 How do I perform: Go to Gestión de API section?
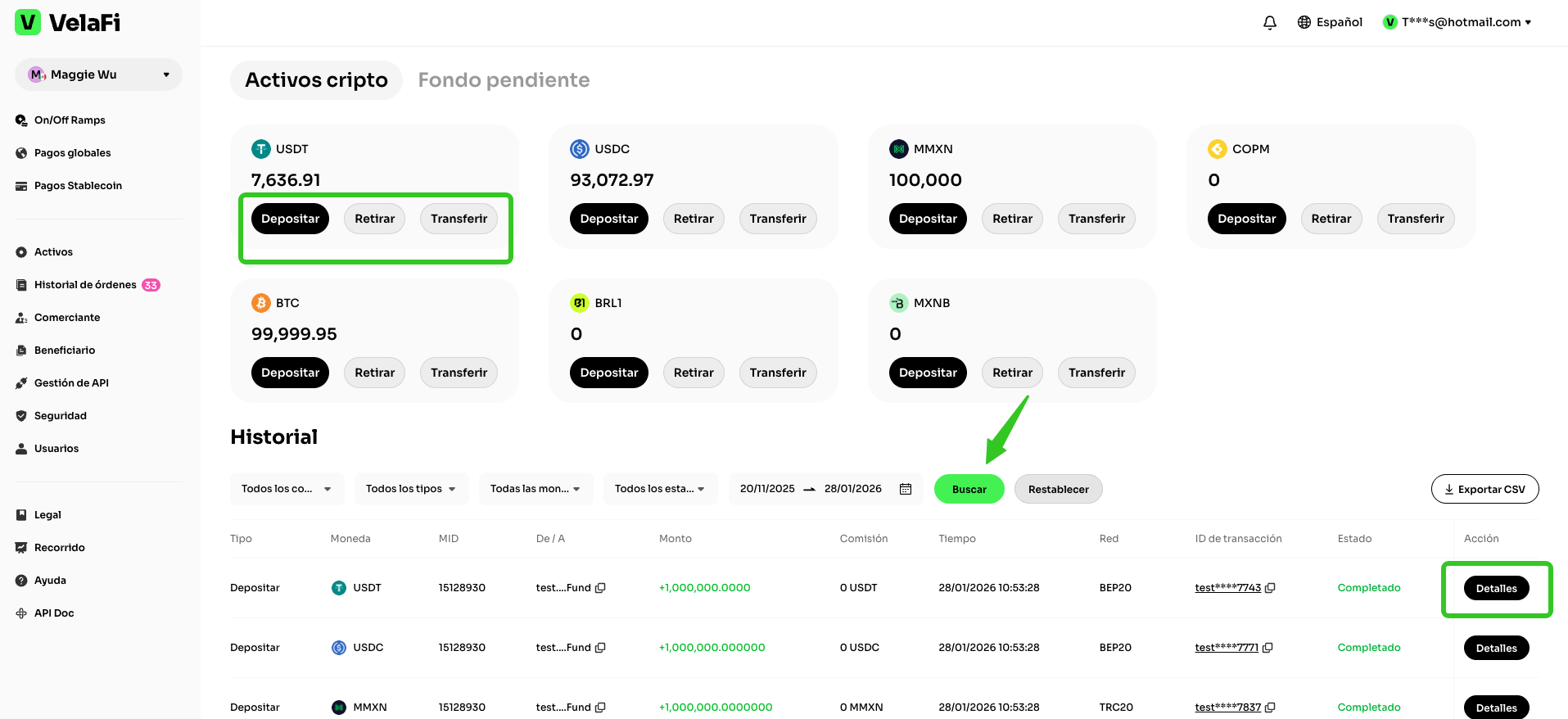(71, 383)
